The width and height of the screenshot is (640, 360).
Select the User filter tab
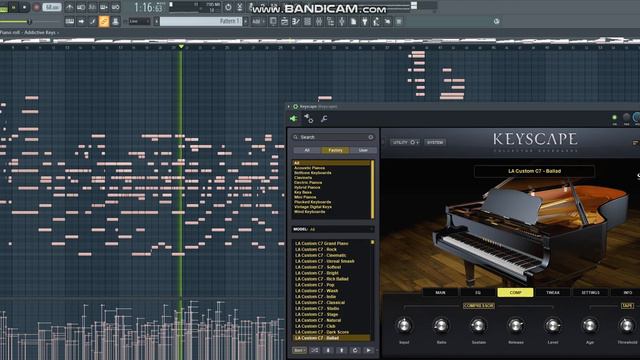point(363,150)
